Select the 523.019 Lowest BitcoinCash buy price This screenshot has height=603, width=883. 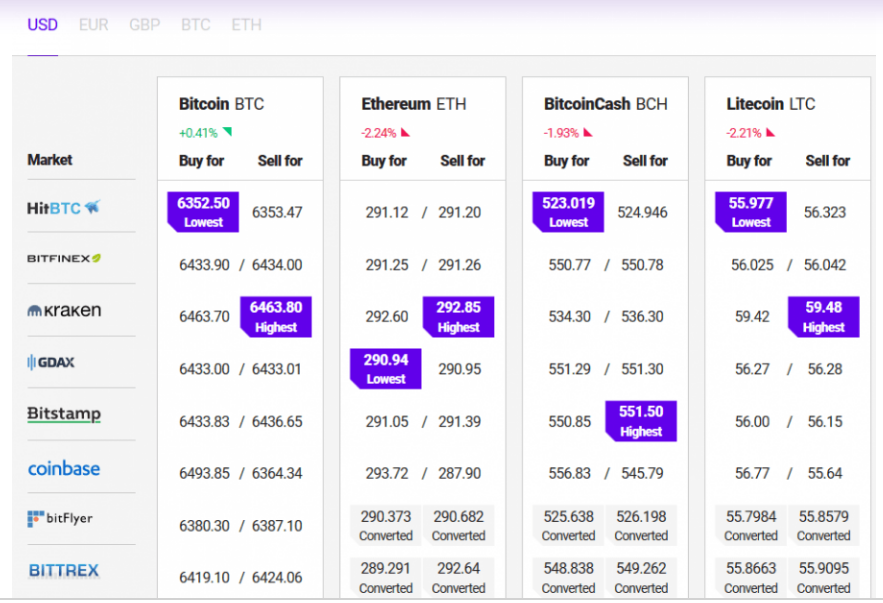point(568,212)
